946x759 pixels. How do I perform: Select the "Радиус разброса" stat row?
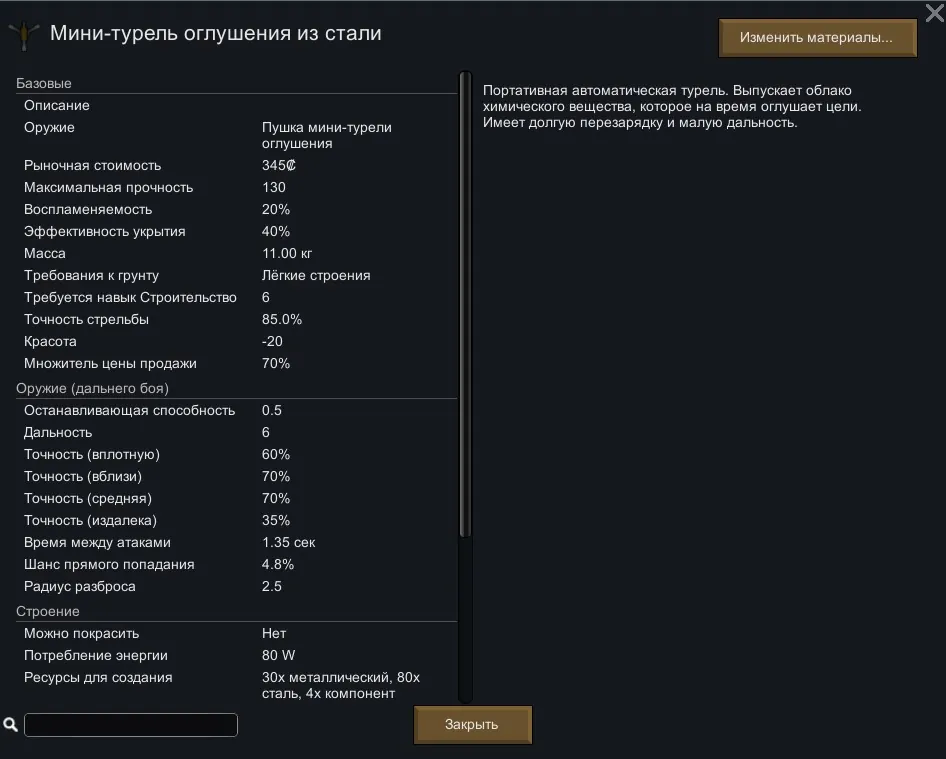tap(236, 586)
